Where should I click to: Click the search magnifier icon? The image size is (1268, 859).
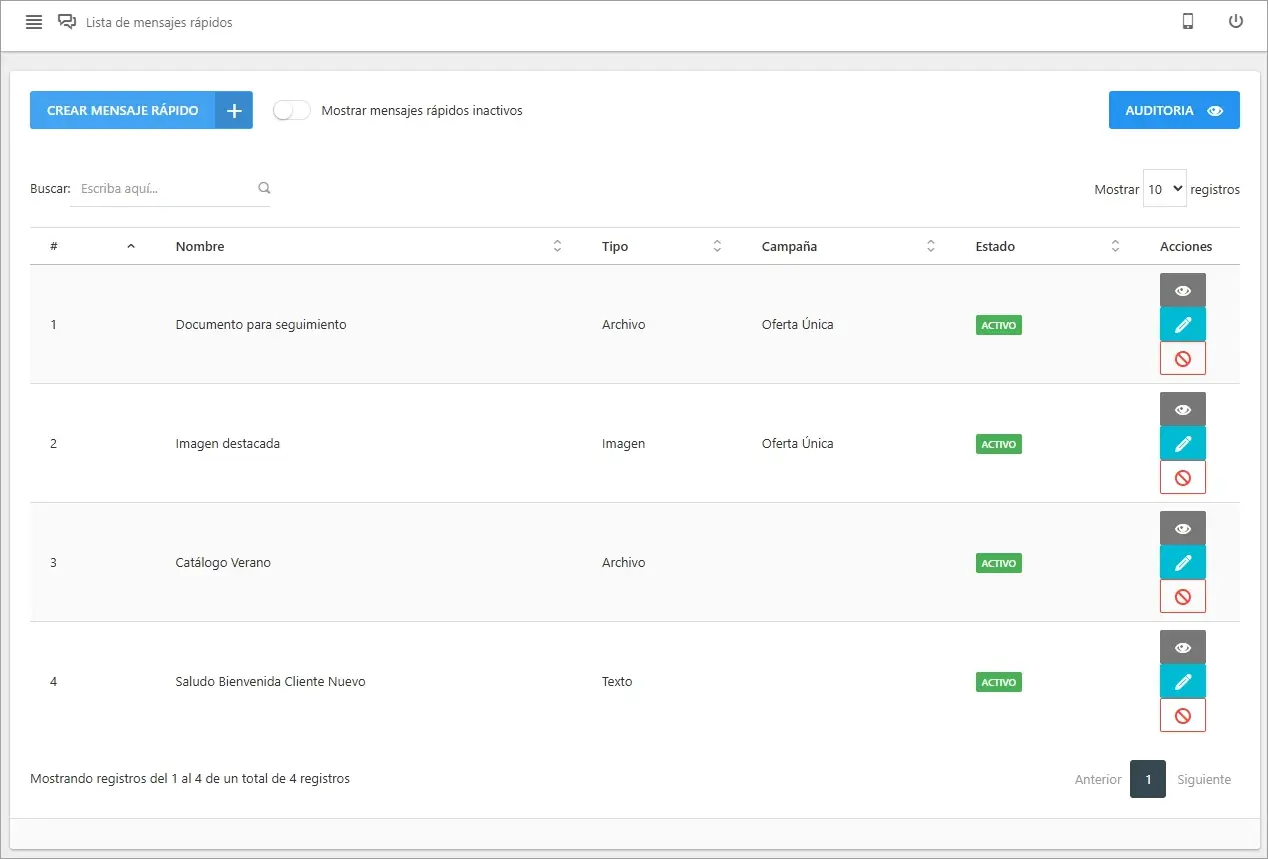click(x=264, y=188)
